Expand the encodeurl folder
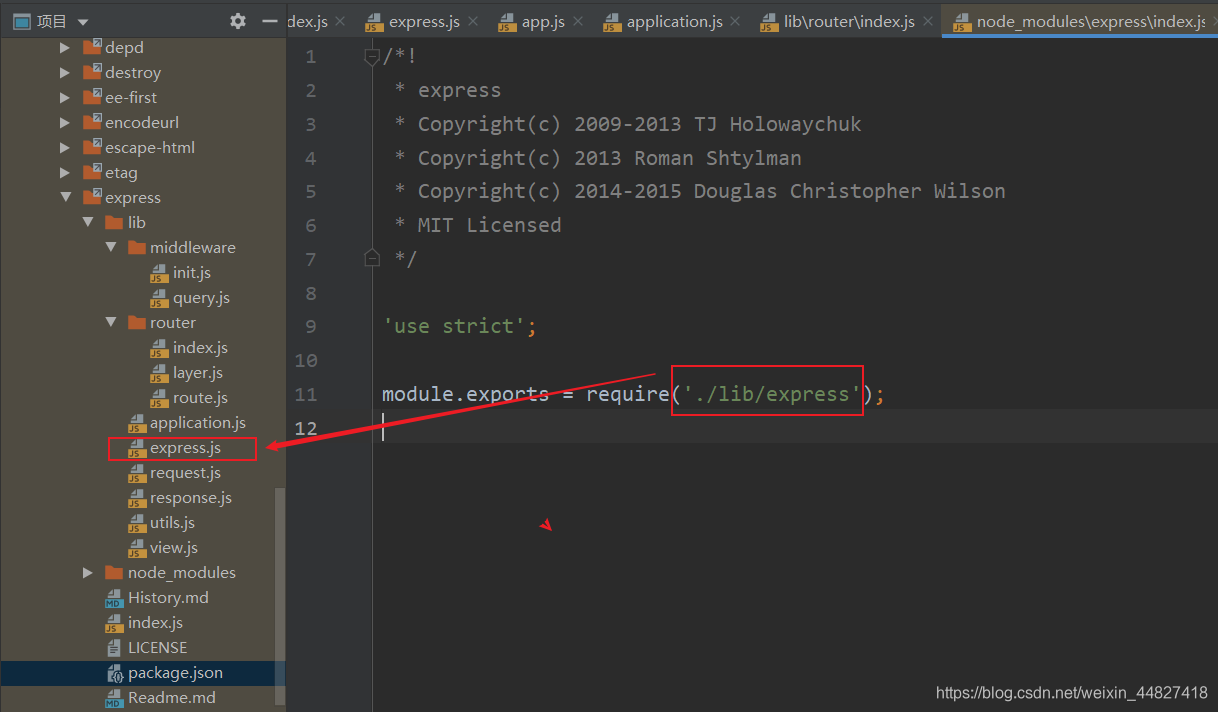The image size is (1218, 712). (x=65, y=122)
